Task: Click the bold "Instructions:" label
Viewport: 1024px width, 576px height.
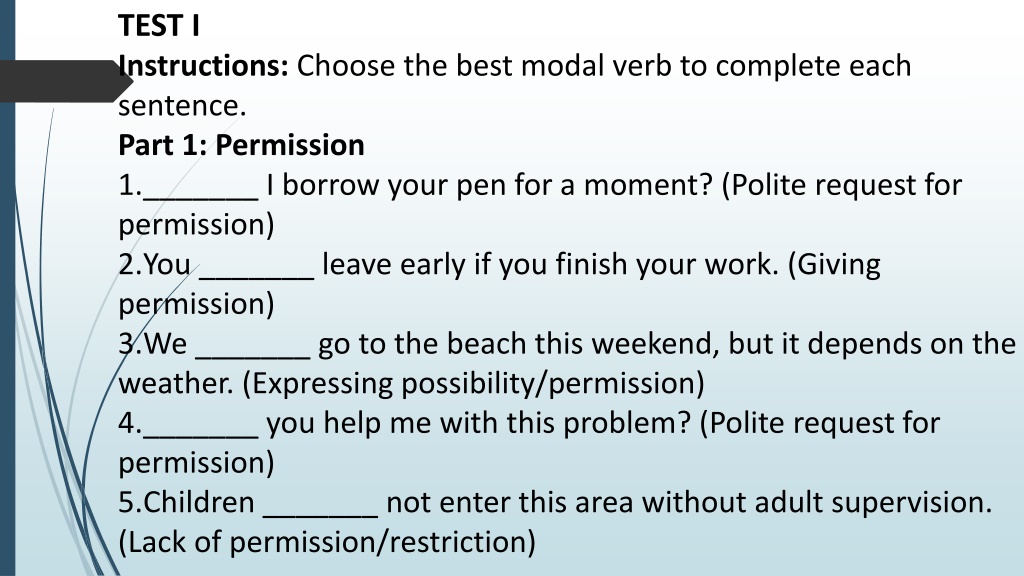Action: 203,66
